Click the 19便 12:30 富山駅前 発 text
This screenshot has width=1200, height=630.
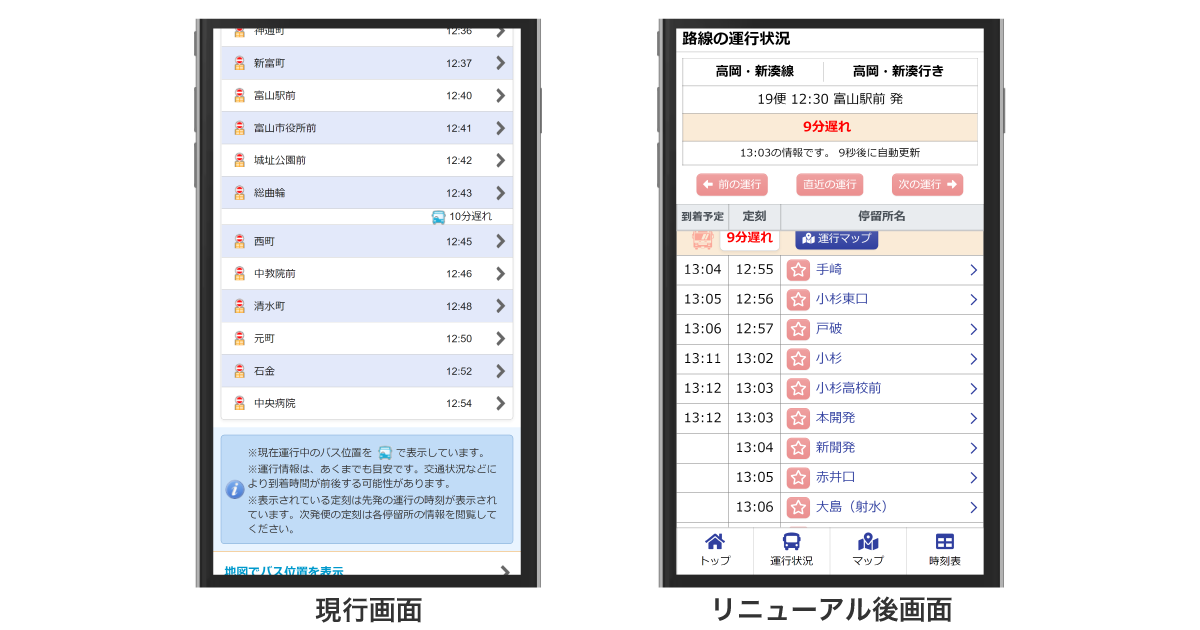[830, 100]
